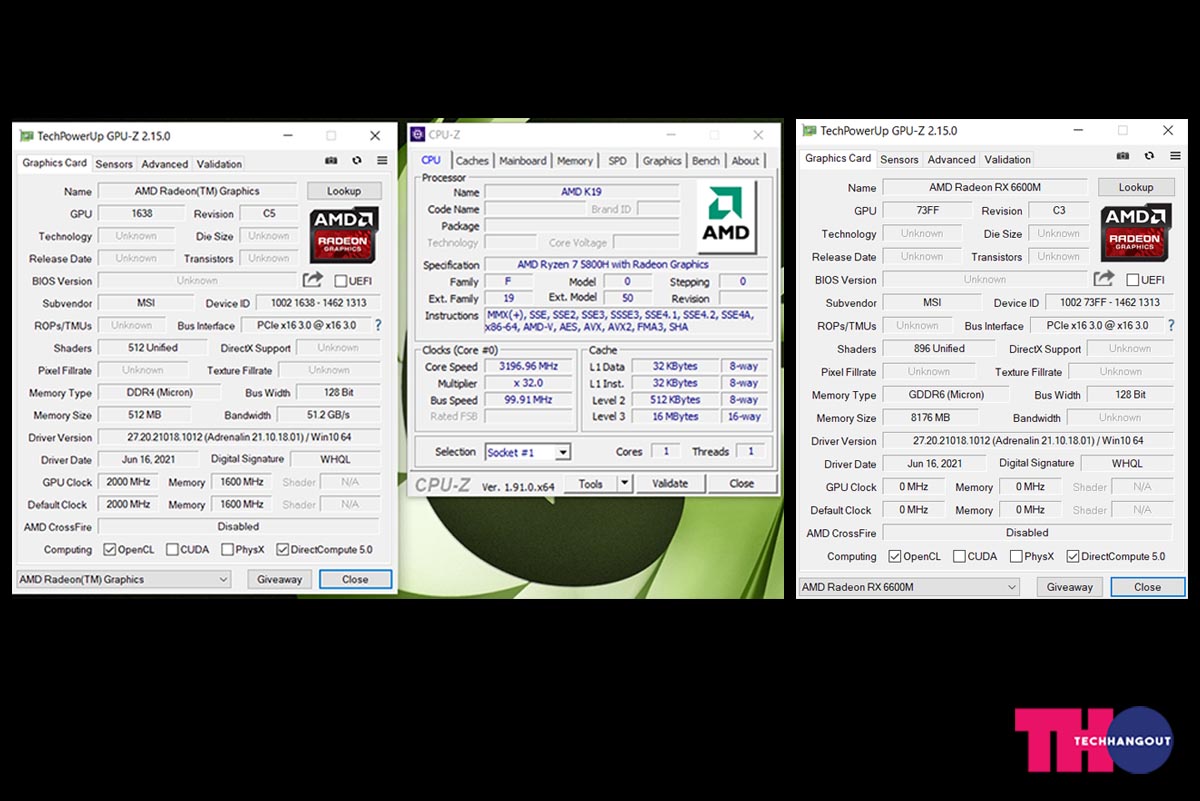Open SPD tab in CPU-Z
1200x801 pixels.
[x=618, y=160]
